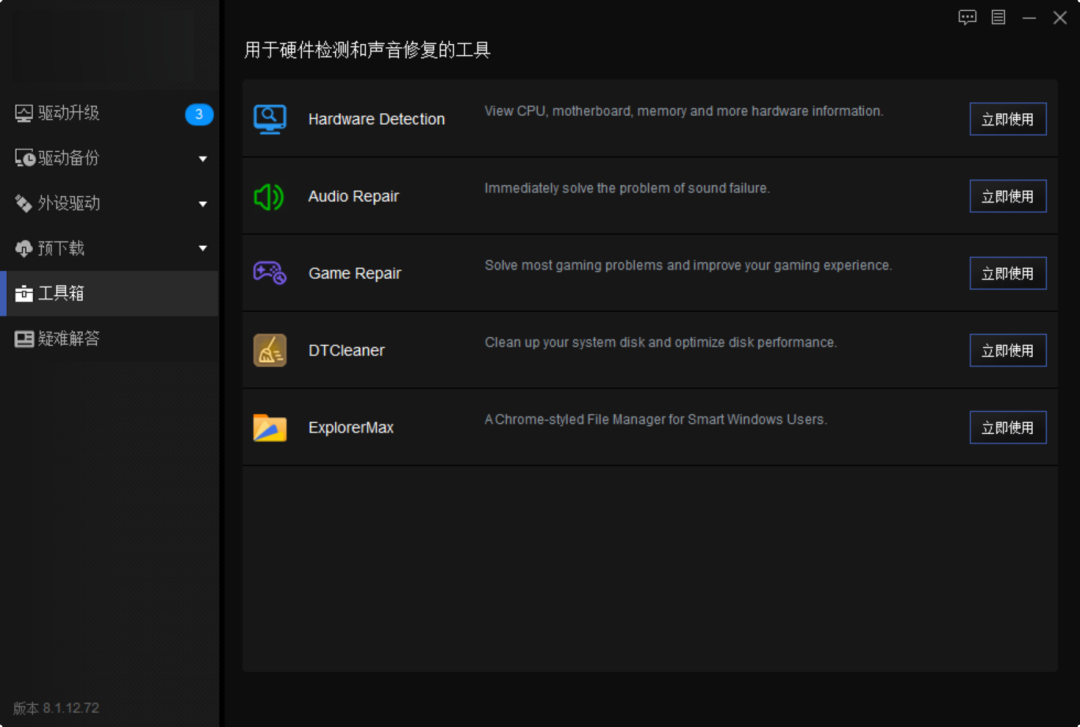Image resolution: width=1080 pixels, height=727 pixels.
Task: Click the DTCleaner broom icon
Action: 269,350
